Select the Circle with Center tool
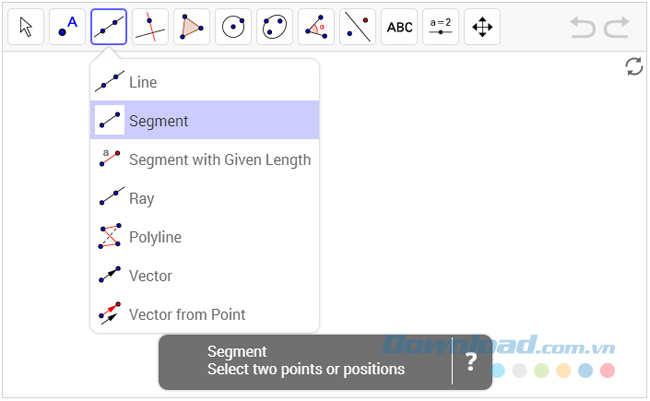The image size is (650, 401). [x=233, y=27]
